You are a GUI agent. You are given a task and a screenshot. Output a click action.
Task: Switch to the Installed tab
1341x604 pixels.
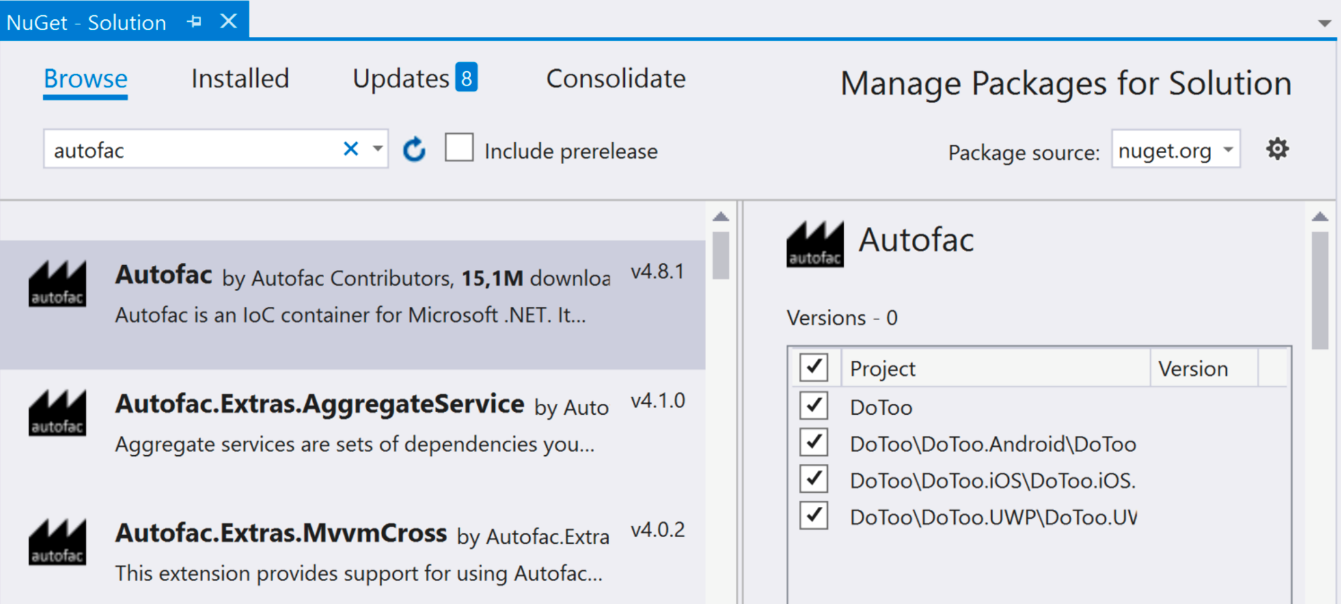240,79
